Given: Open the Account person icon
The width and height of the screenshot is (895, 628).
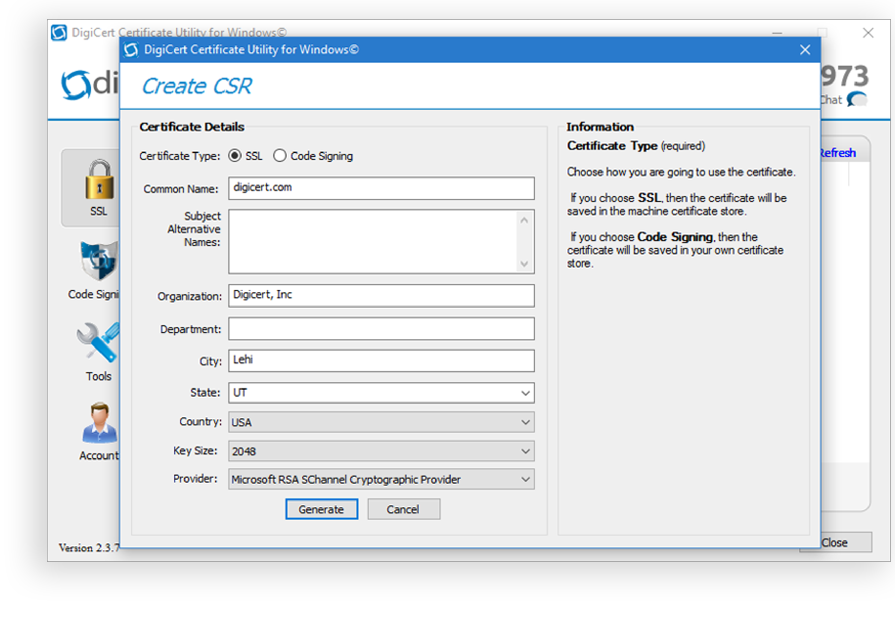Looking at the screenshot, I should [99, 423].
